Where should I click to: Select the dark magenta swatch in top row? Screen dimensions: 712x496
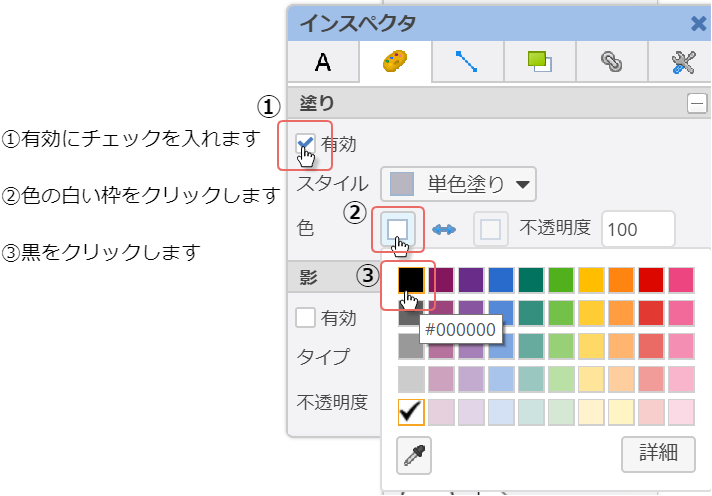point(441,280)
